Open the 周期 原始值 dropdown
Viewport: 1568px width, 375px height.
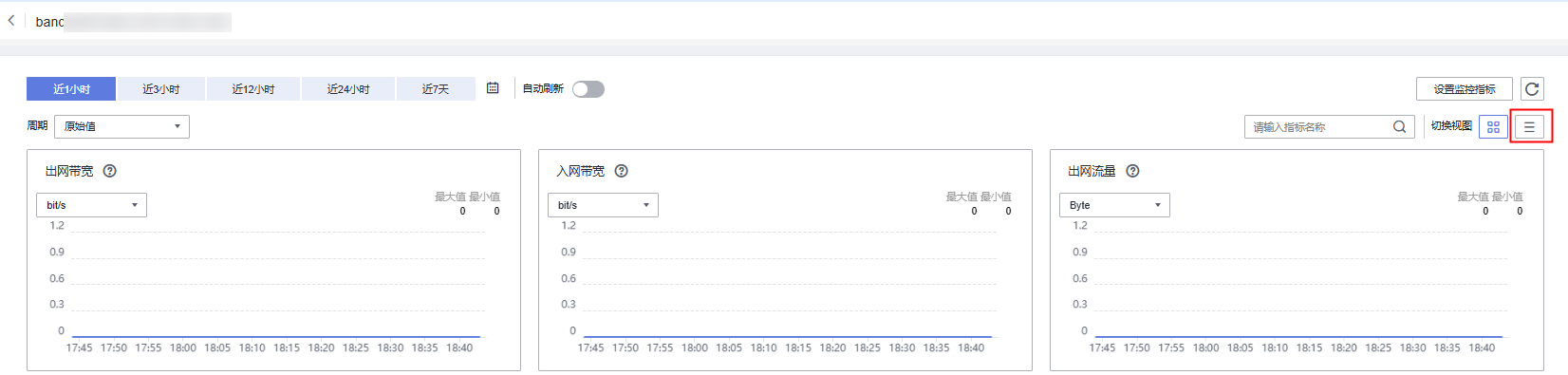pos(121,126)
